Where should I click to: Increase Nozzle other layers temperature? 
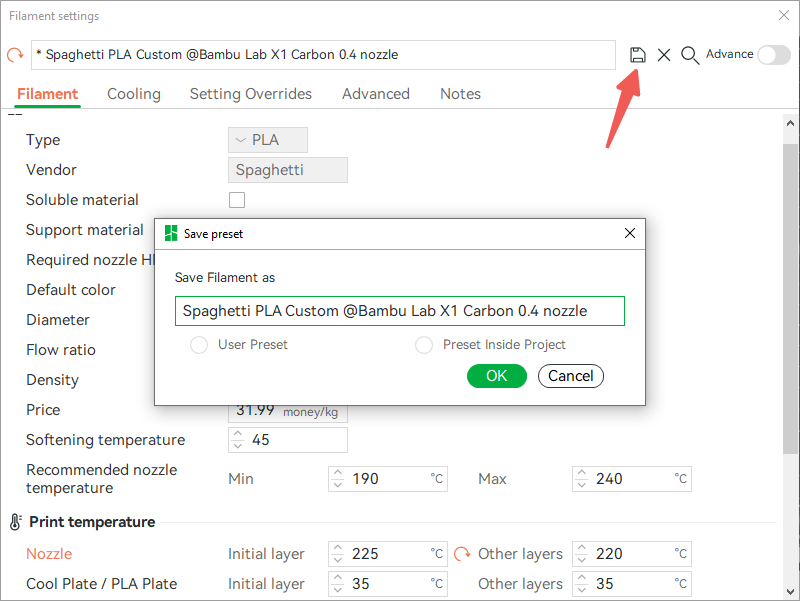coord(582,548)
